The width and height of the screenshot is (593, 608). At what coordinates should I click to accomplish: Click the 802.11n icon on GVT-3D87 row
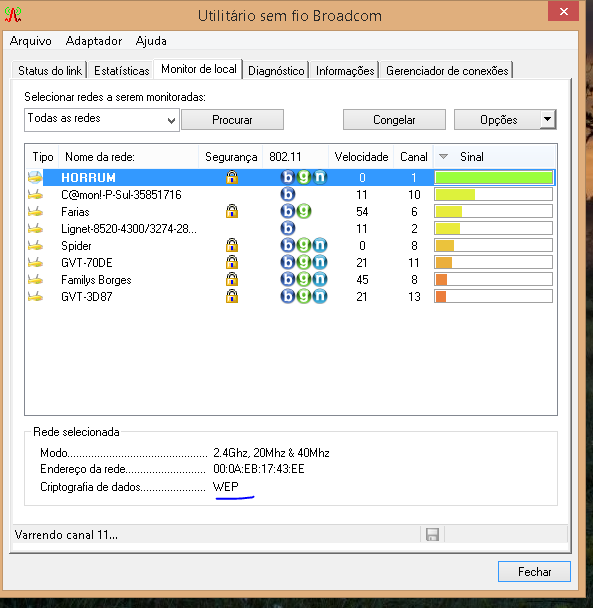pyautogui.click(x=320, y=297)
